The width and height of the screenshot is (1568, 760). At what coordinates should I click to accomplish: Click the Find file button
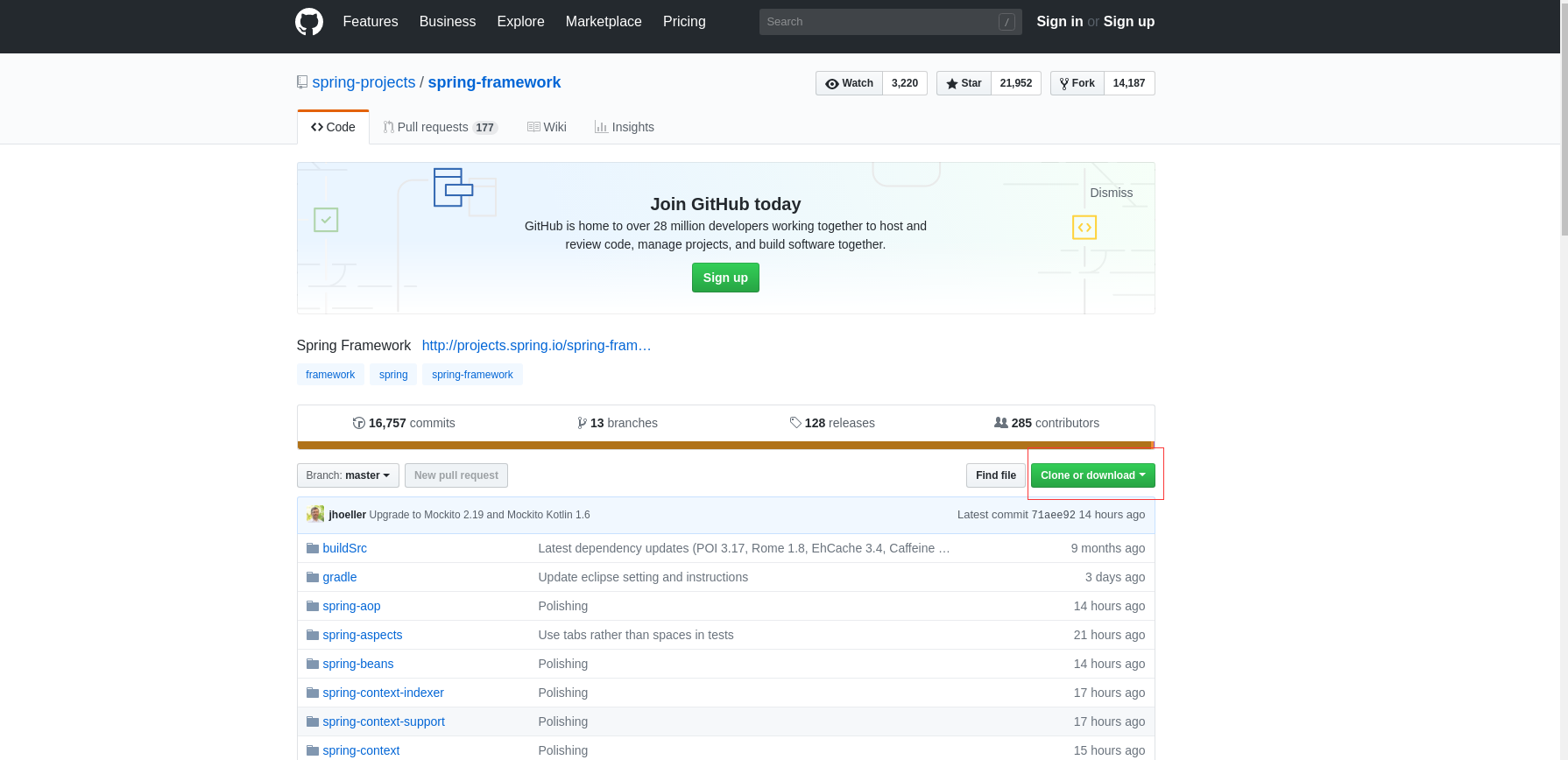(996, 475)
